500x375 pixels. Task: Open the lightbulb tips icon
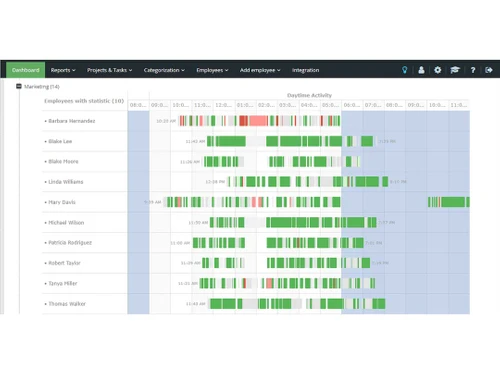click(405, 70)
